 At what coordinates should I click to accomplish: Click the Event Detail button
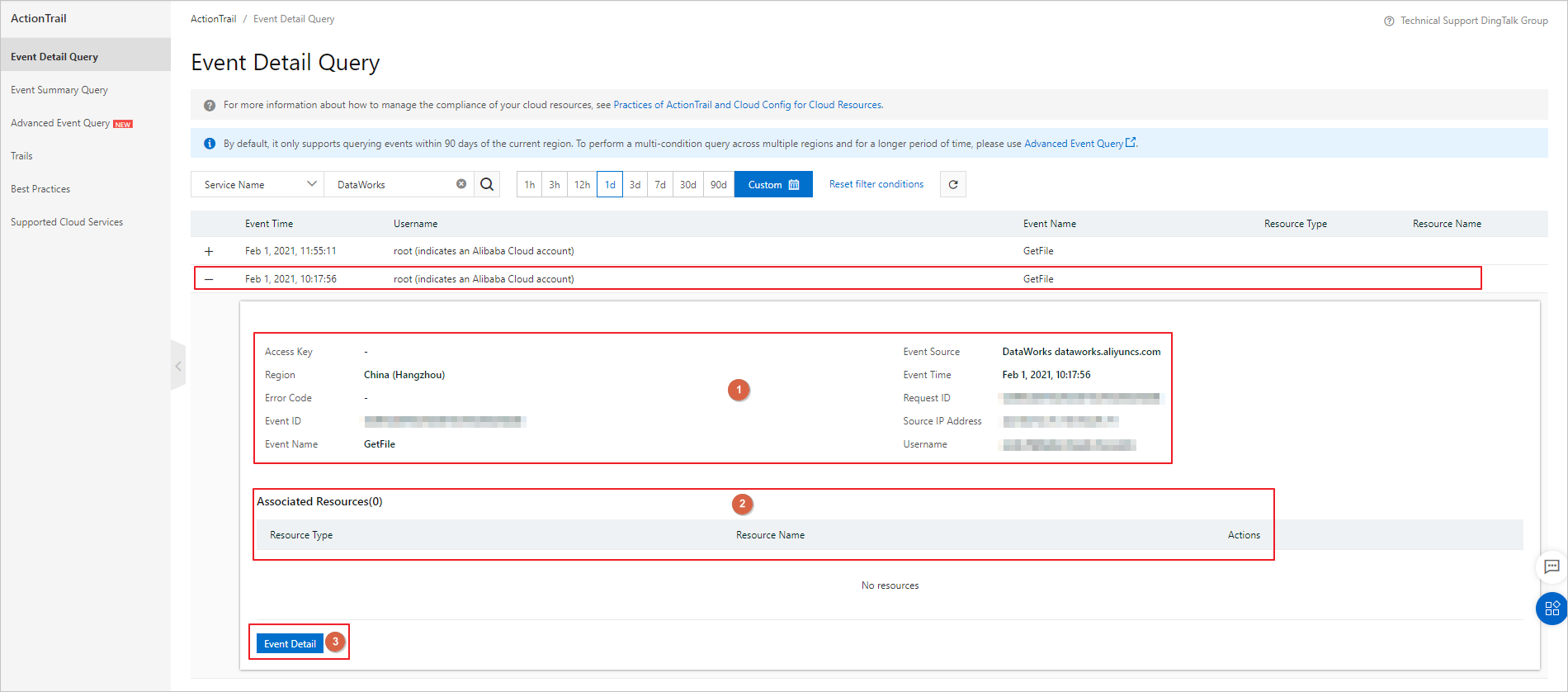[x=290, y=643]
